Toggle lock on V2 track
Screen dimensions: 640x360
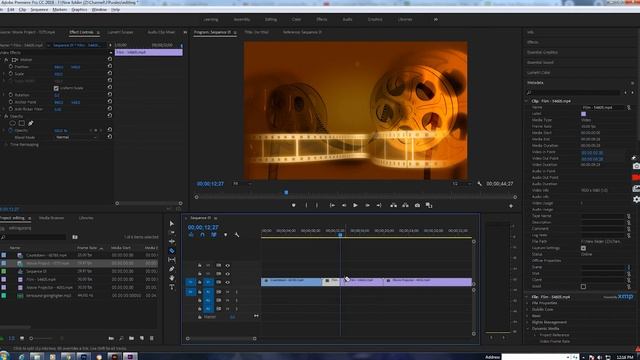pyautogui.click(x=200, y=274)
